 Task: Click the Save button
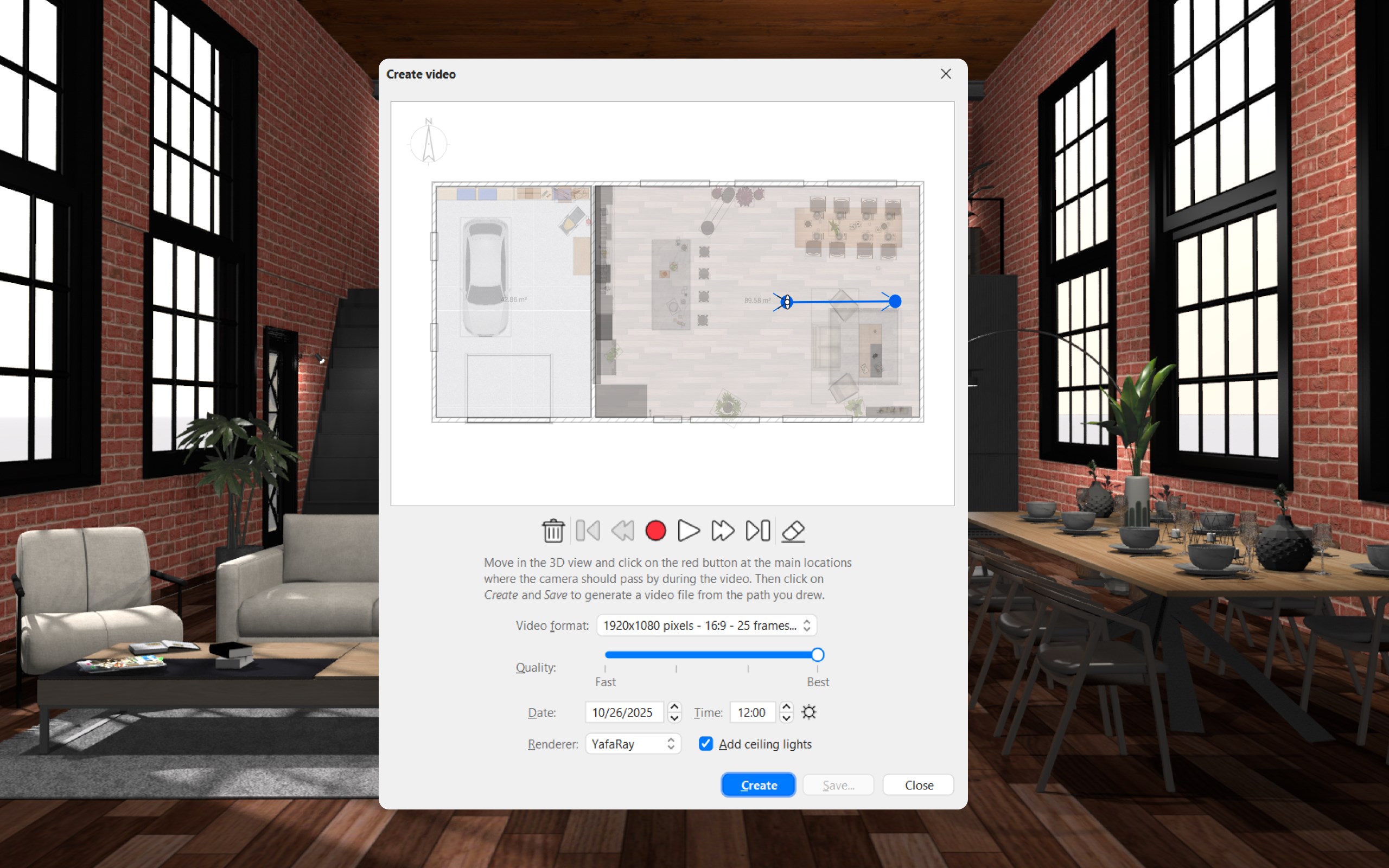837,785
